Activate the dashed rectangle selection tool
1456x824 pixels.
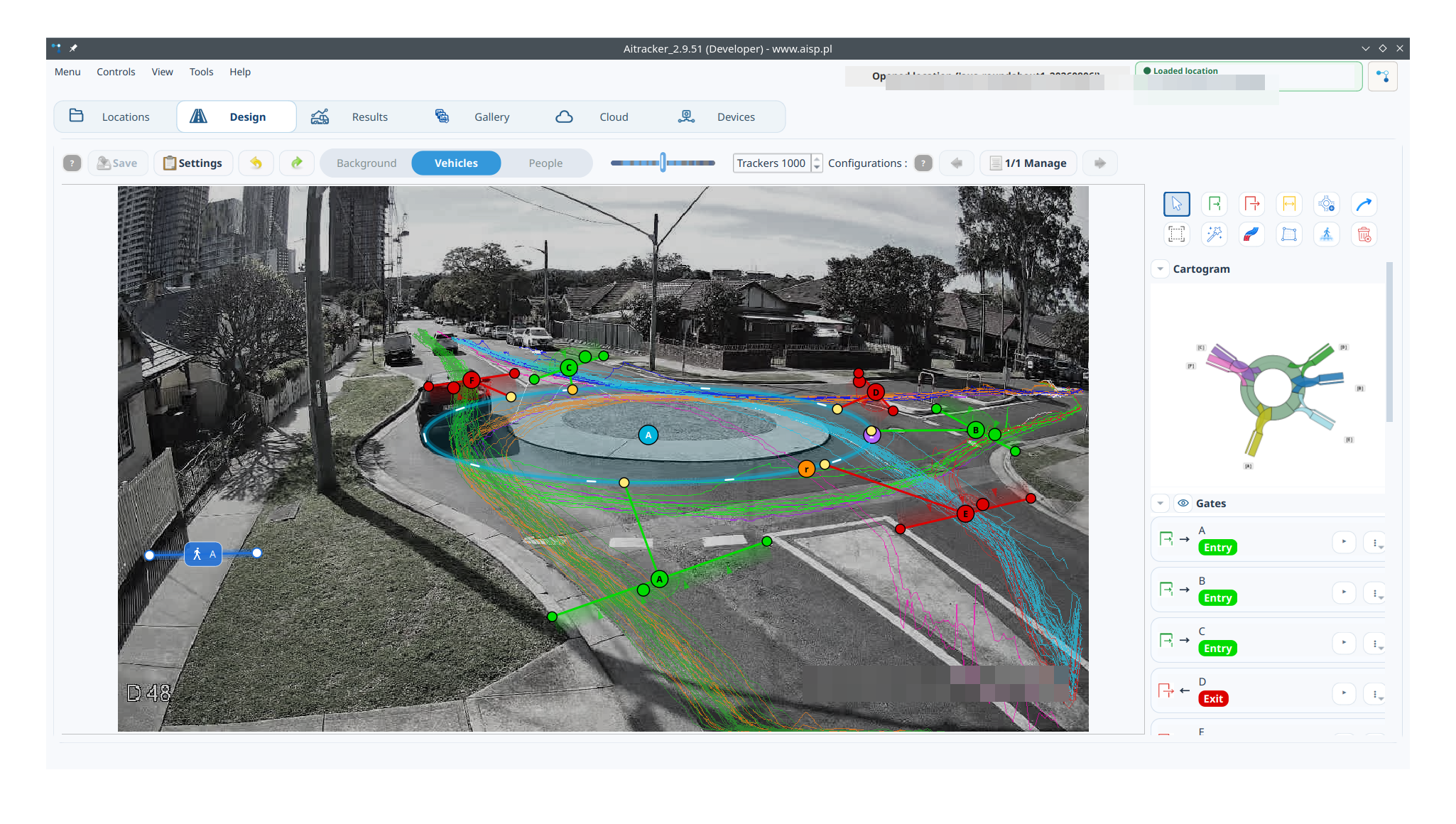[1176, 234]
